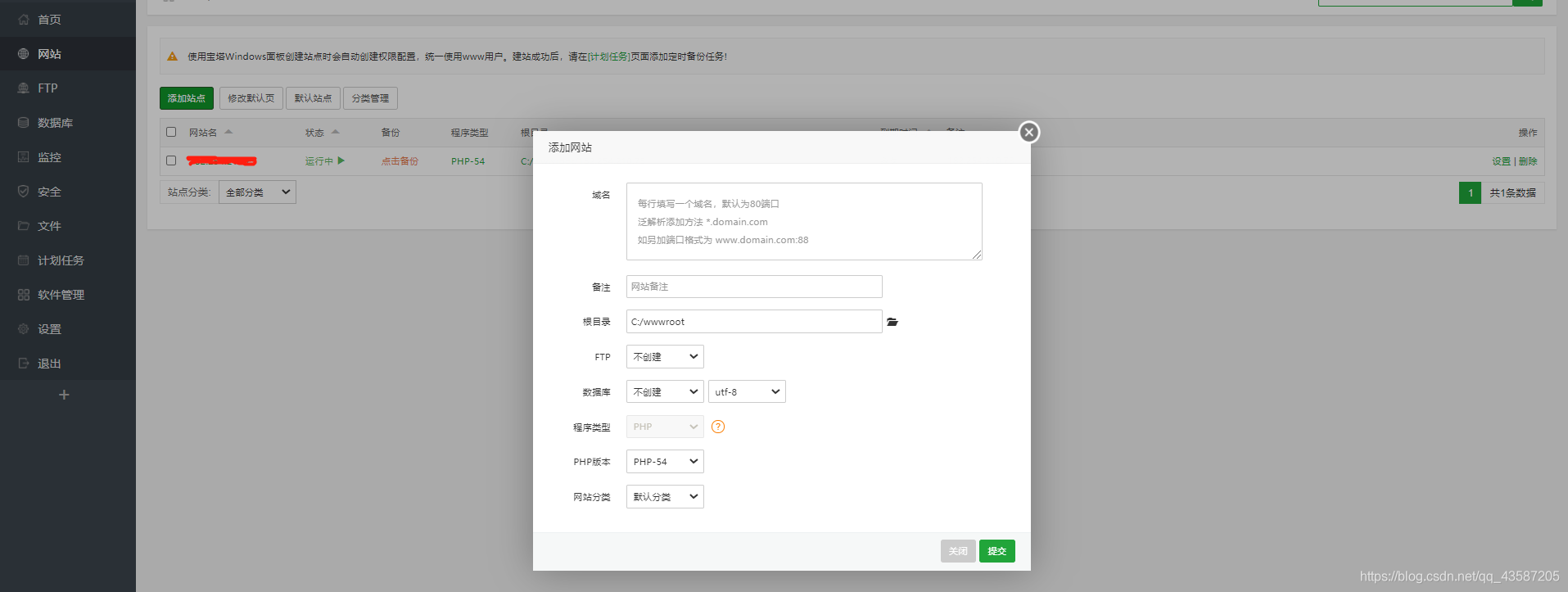Click the logout icon next to 退出
The image size is (1568, 592).
pos(23,364)
